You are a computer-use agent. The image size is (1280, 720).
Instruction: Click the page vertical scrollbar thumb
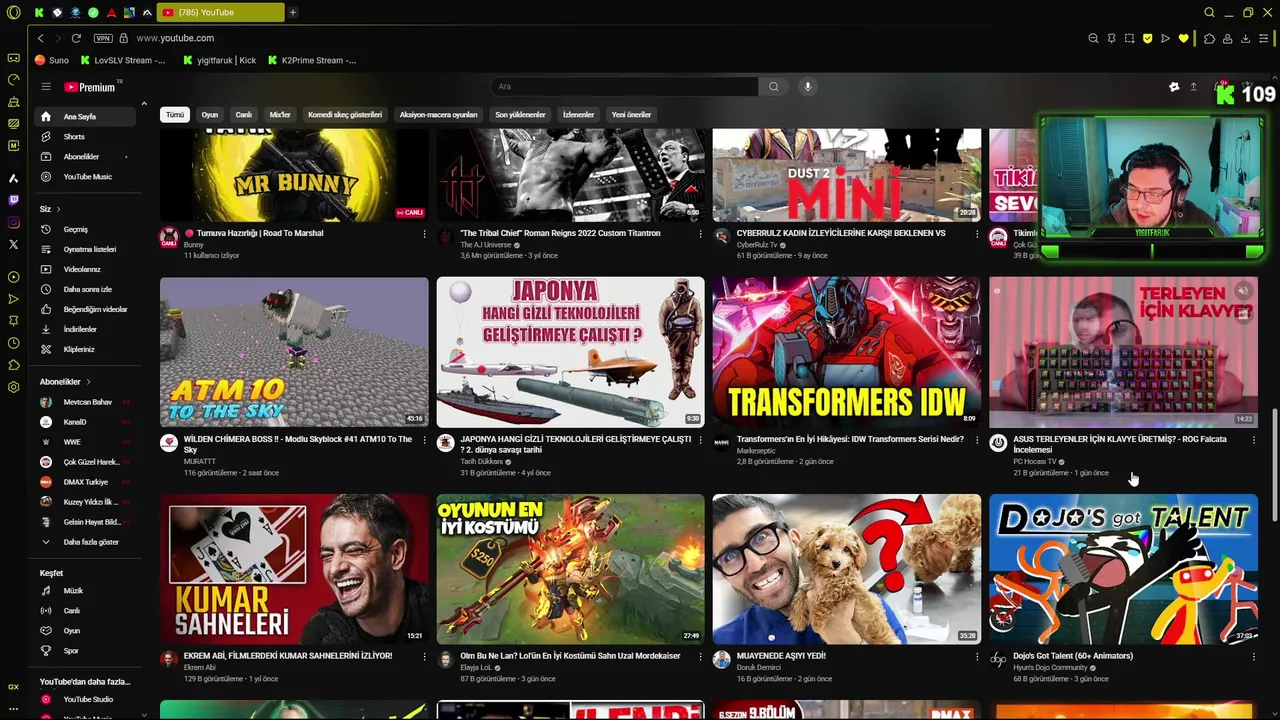coord(1273,465)
